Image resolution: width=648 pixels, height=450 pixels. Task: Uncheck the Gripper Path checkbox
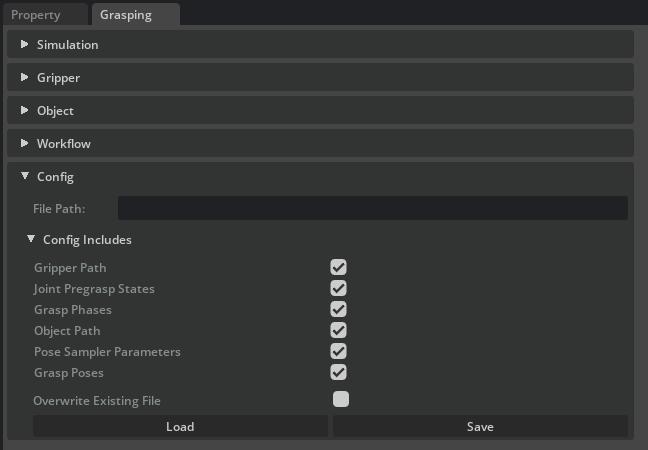[x=339, y=267]
